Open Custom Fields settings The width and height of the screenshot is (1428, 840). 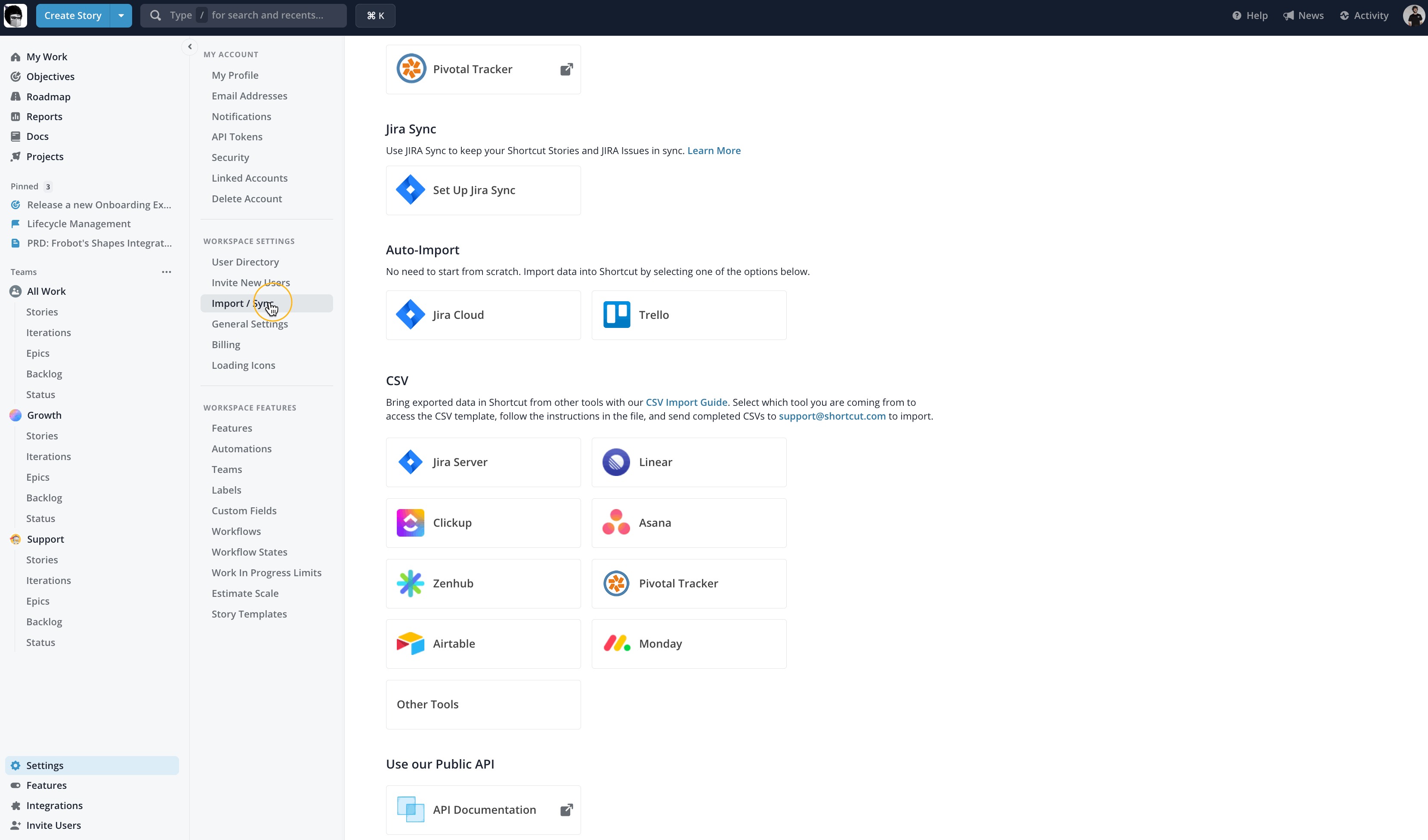coord(244,511)
